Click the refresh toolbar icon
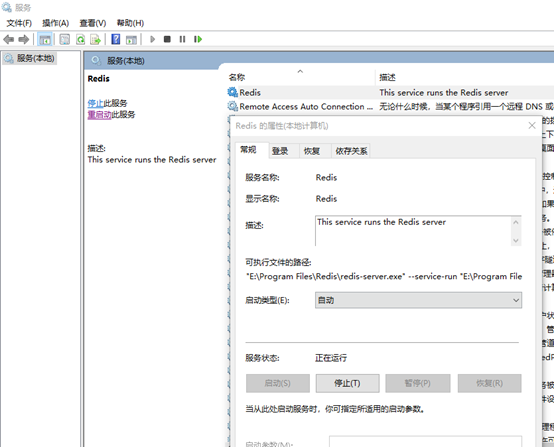This screenshot has height=447, width=554. (81, 39)
